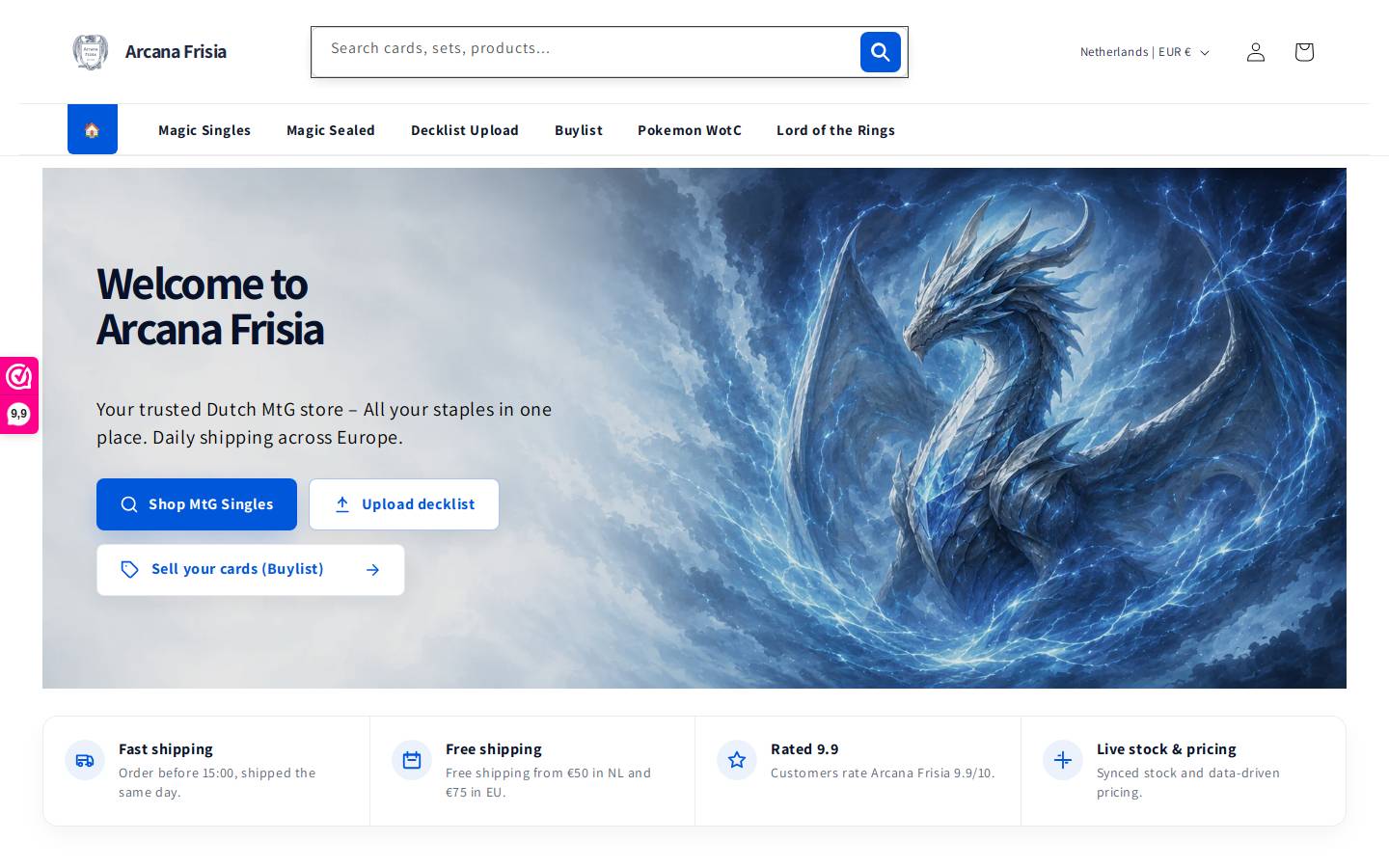Click 'Your trusted Dutch MtG store' tagline

point(324,423)
